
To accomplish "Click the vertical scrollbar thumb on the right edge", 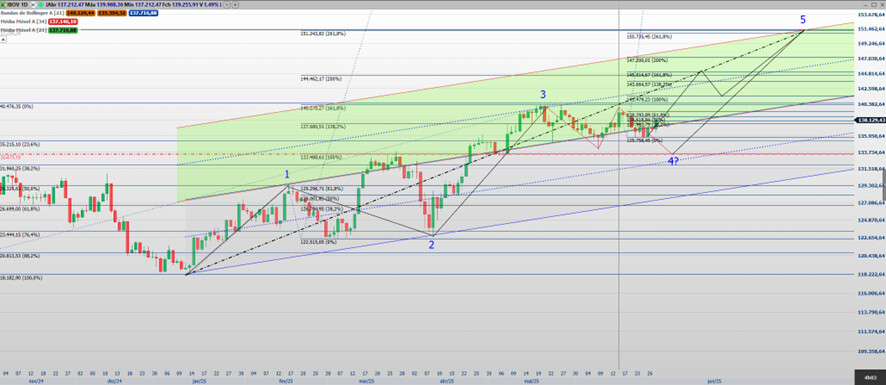I will tap(884, 184).
